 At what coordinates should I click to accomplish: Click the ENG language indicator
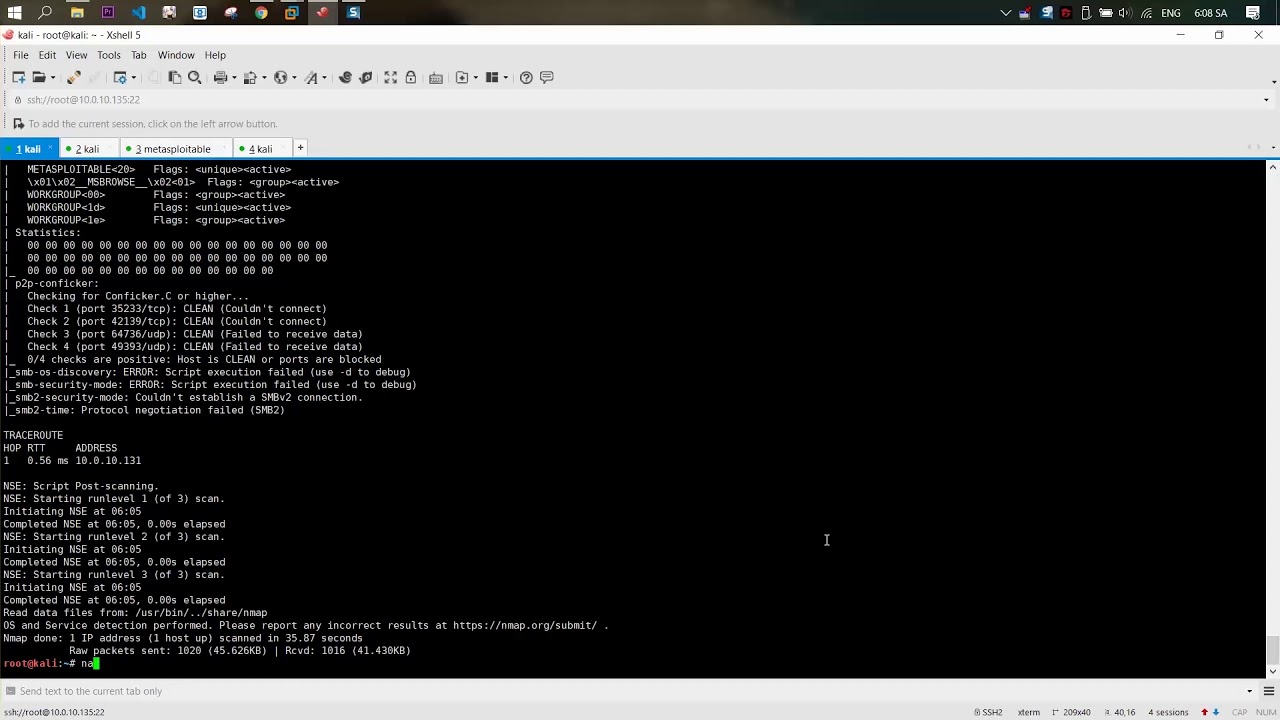pos(1171,13)
